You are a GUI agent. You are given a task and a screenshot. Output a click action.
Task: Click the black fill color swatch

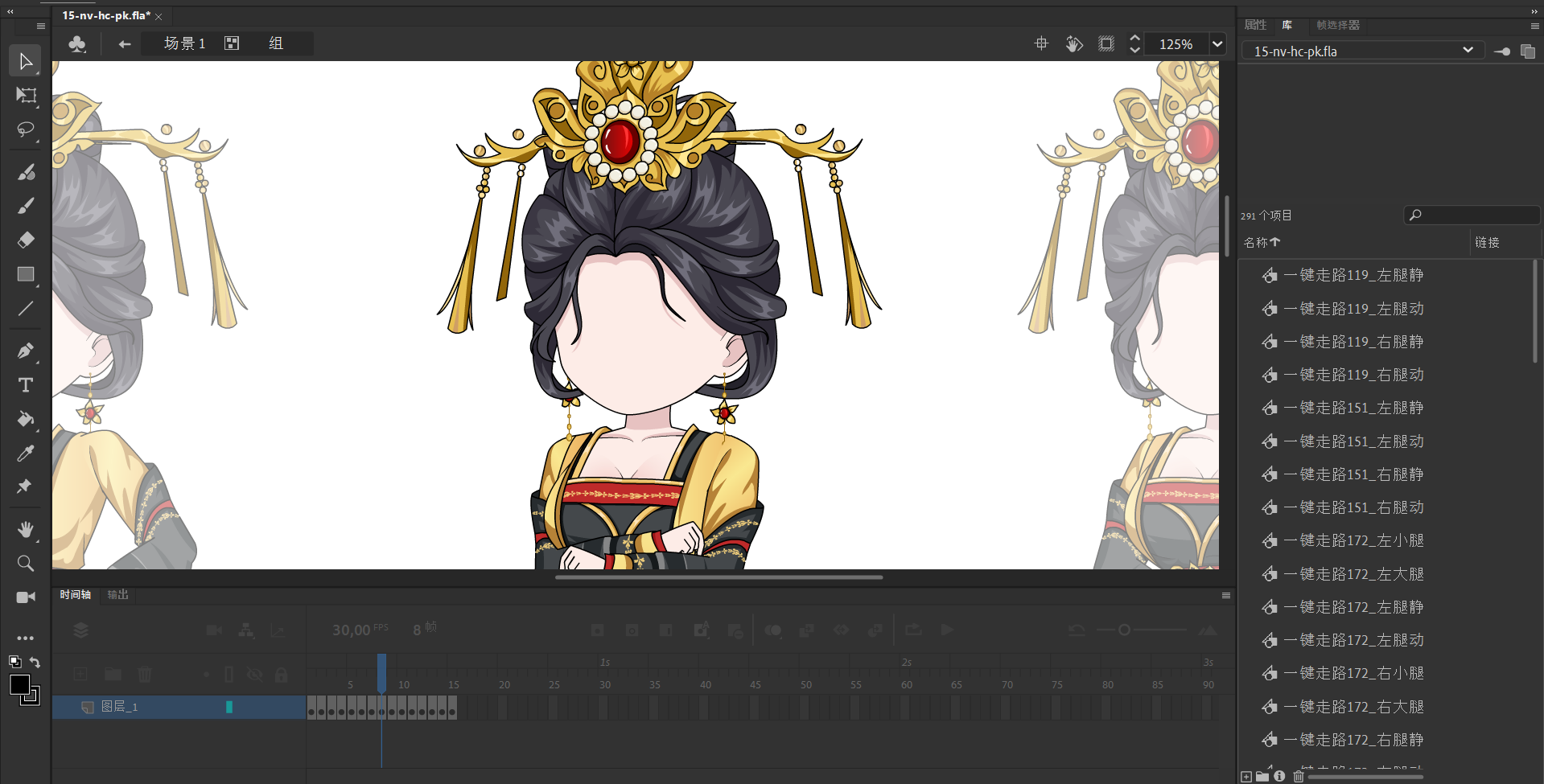pyautogui.click(x=20, y=685)
